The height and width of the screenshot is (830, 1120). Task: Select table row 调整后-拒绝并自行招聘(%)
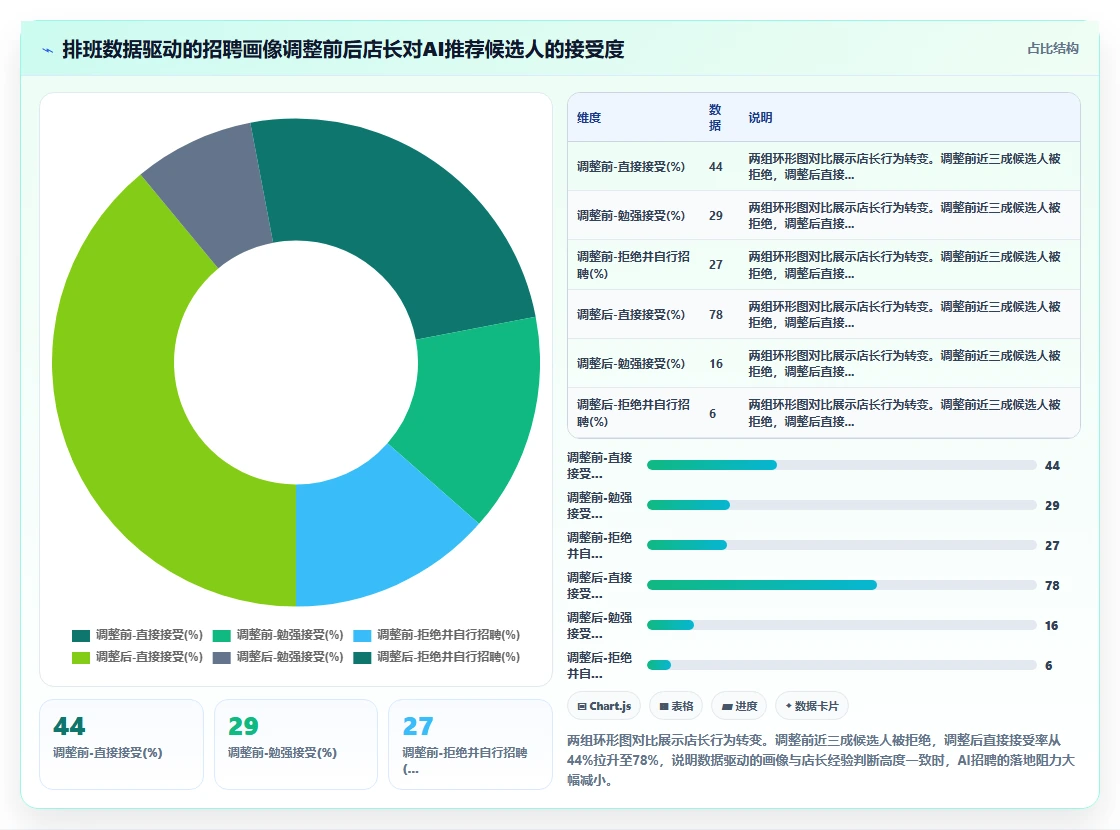coord(824,413)
